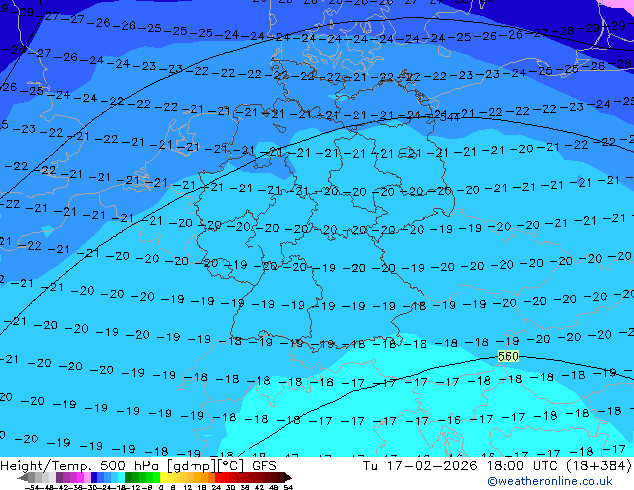Click the legend value label '-54'

[32, 487]
